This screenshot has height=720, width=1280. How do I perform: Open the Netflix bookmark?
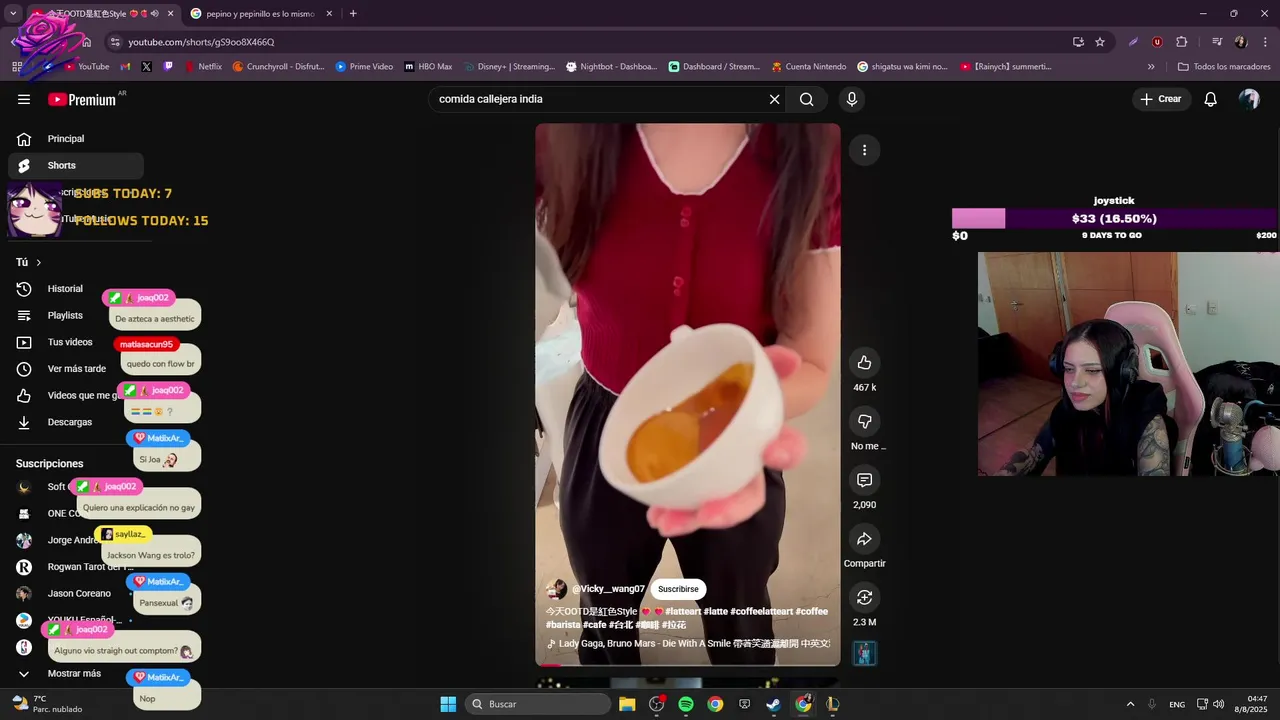tap(204, 67)
